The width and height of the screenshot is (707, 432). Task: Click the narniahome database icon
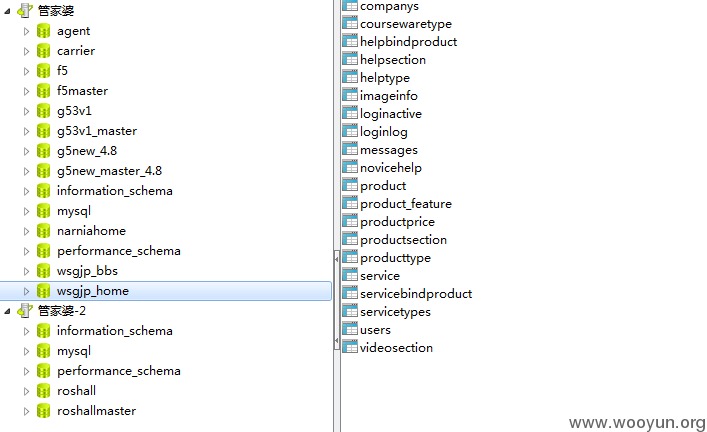pos(43,231)
